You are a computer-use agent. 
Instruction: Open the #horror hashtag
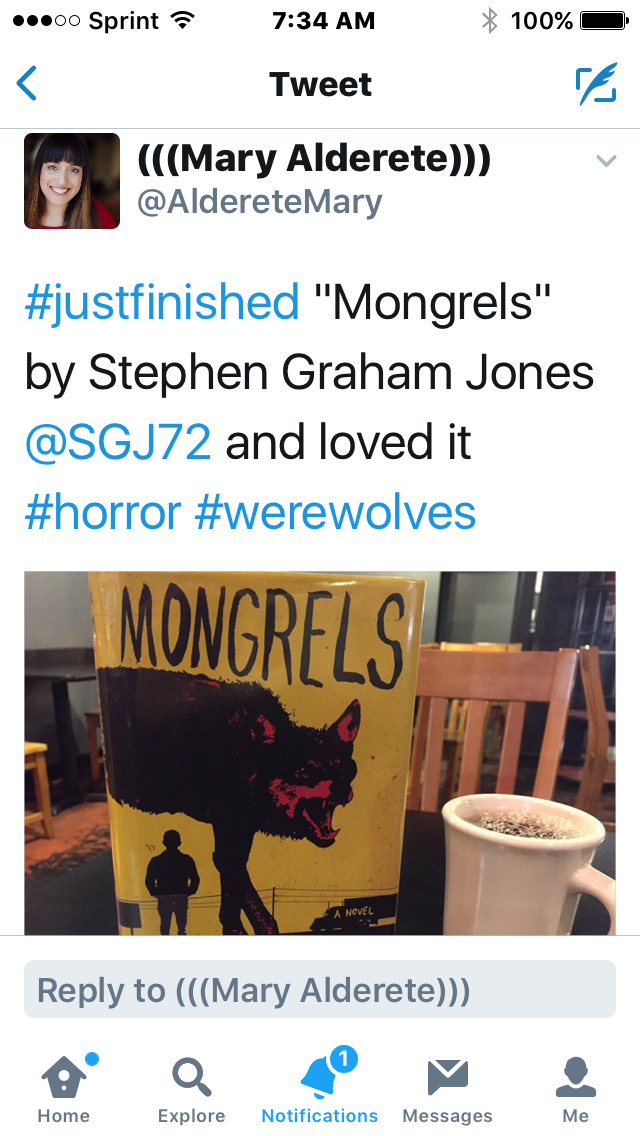pos(102,512)
